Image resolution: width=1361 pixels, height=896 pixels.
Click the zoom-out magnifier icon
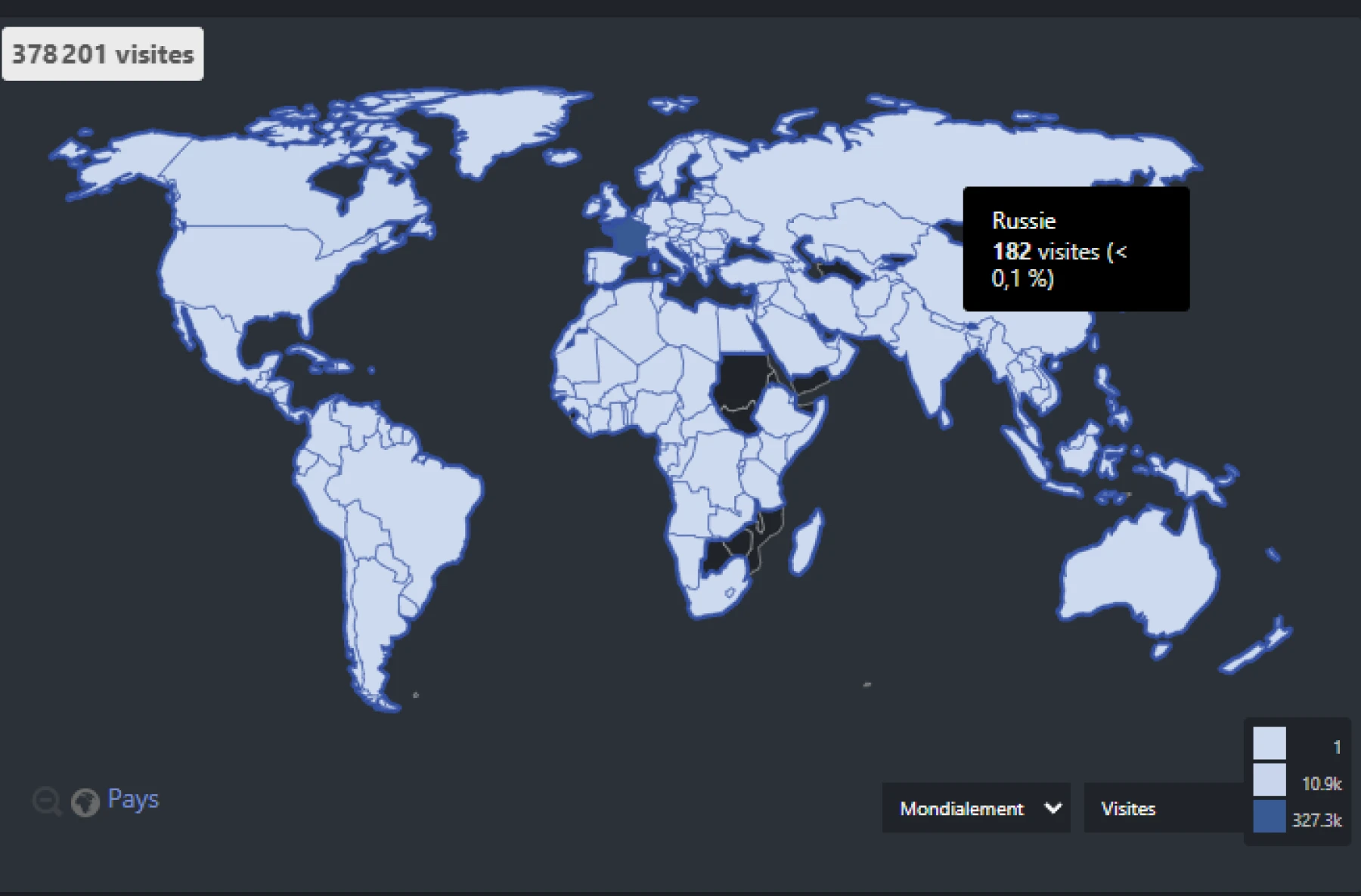pyautogui.click(x=48, y=801)
